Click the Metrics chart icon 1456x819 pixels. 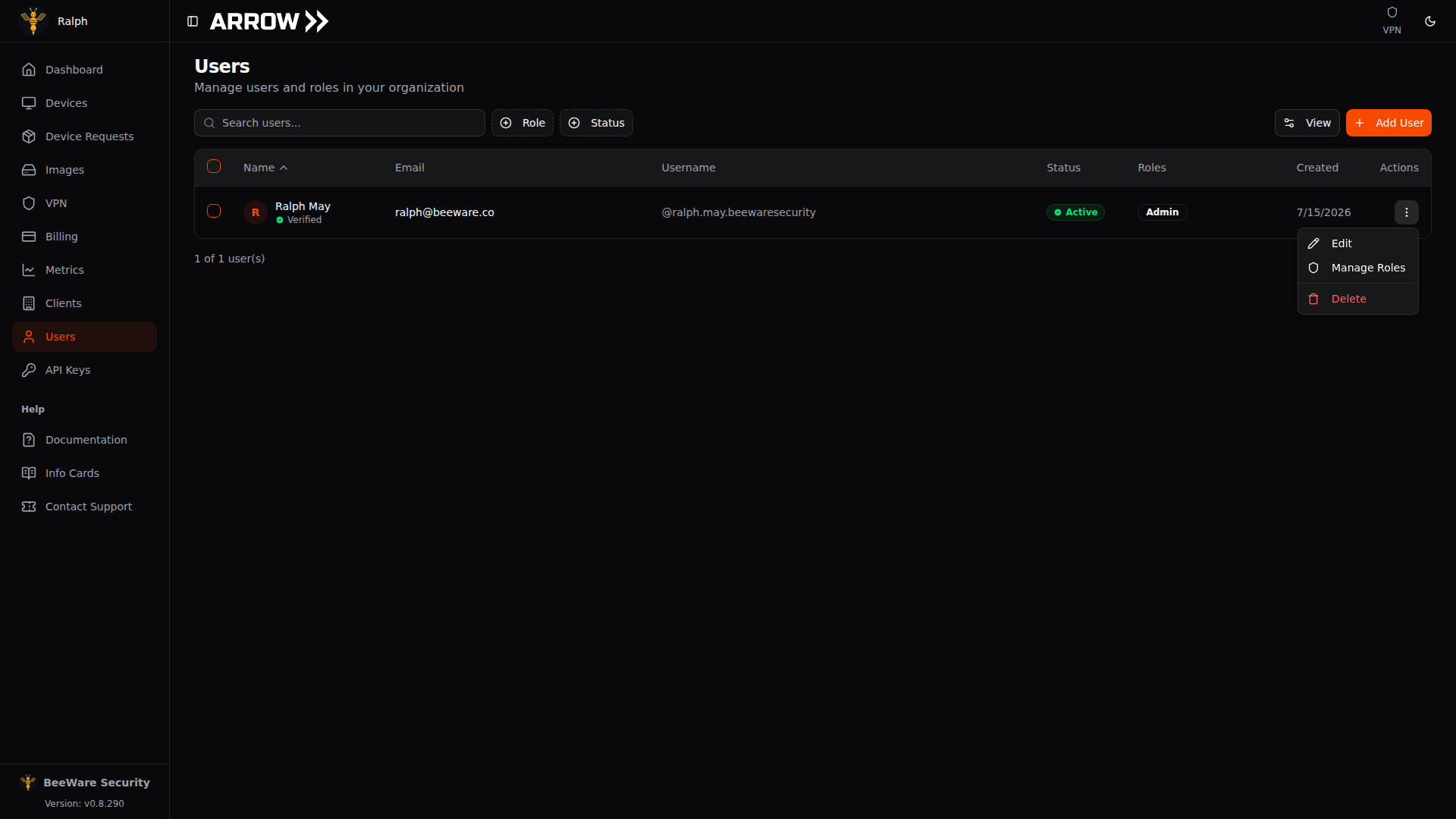tap(29, 270)
